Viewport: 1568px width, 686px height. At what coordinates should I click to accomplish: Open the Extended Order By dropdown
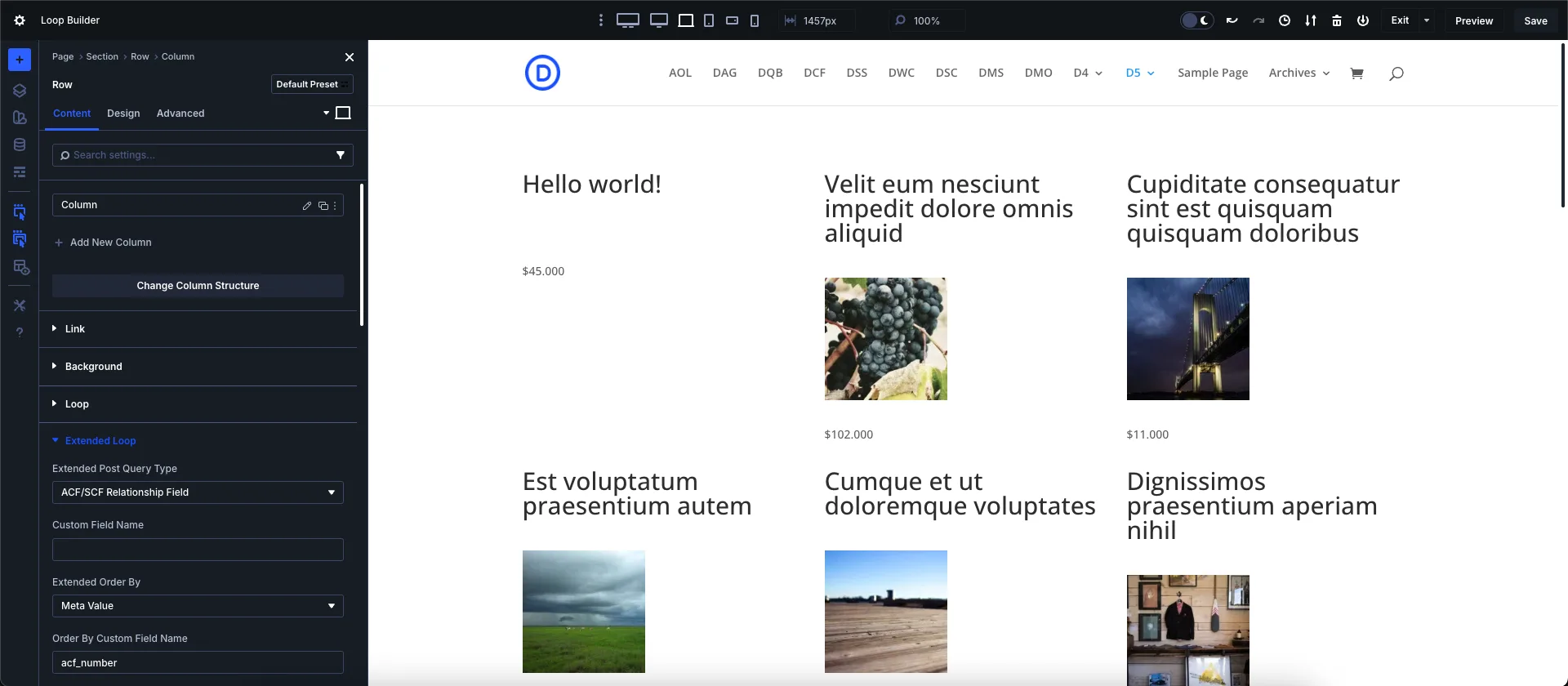coord(198,606)
